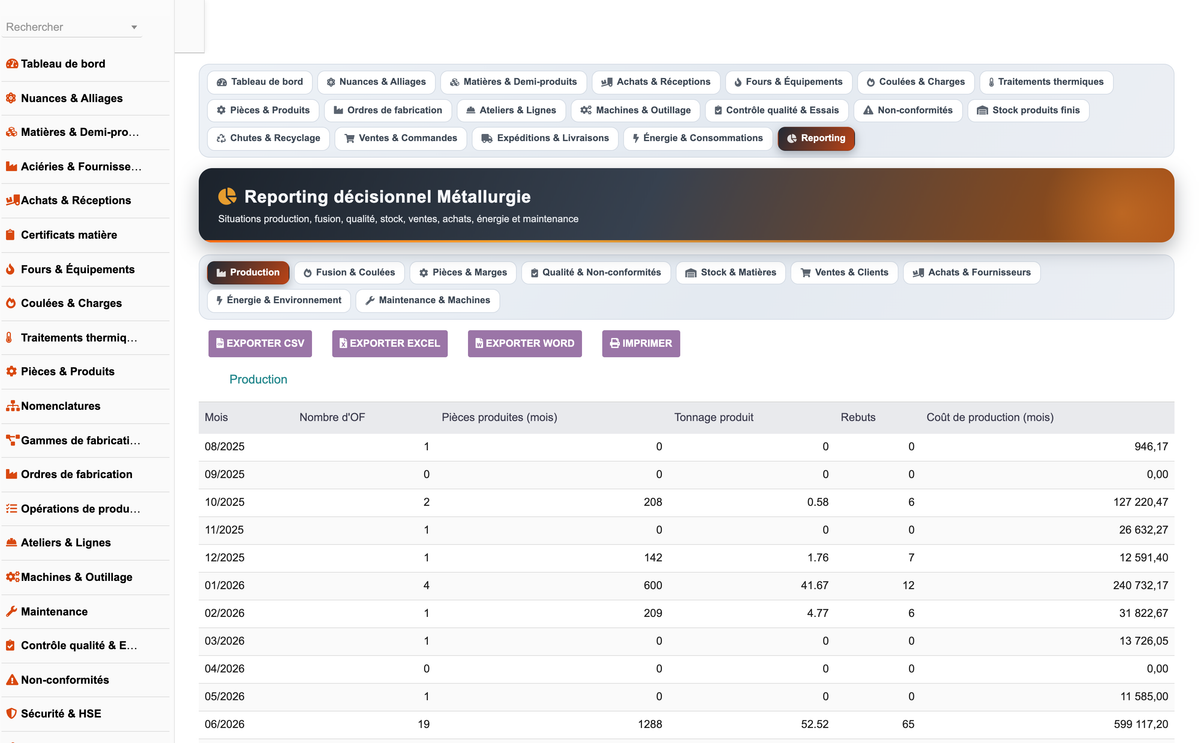Click the Certificats matière clipboard icon

click(11, 235)
